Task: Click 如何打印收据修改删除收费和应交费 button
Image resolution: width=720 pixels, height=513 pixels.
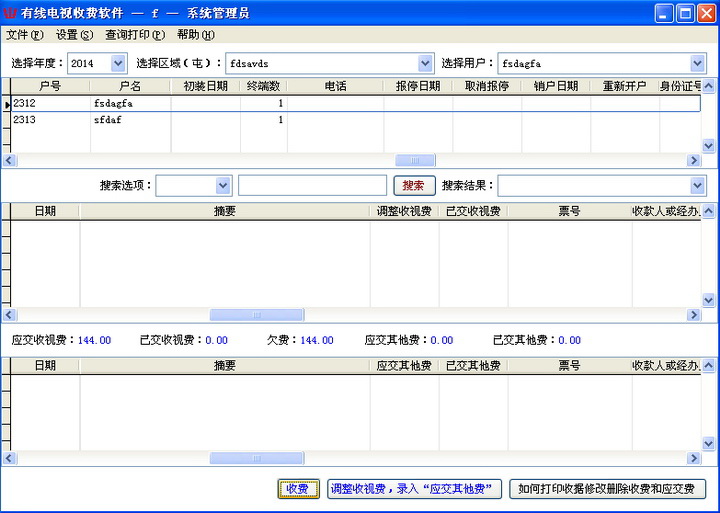Action: click(608, 489)
